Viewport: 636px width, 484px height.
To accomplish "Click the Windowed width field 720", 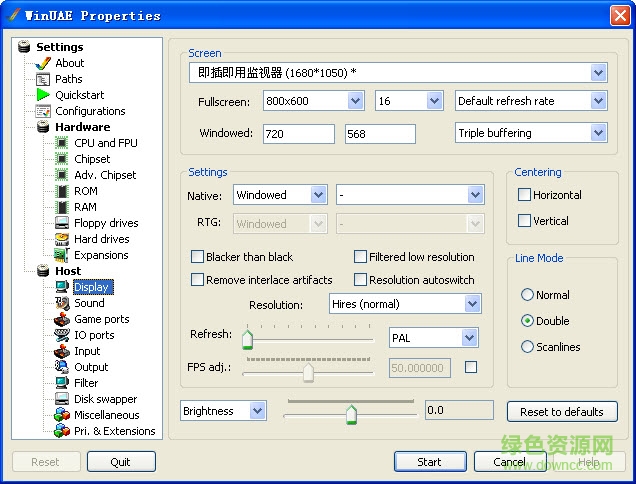I will tap(299, 134).
